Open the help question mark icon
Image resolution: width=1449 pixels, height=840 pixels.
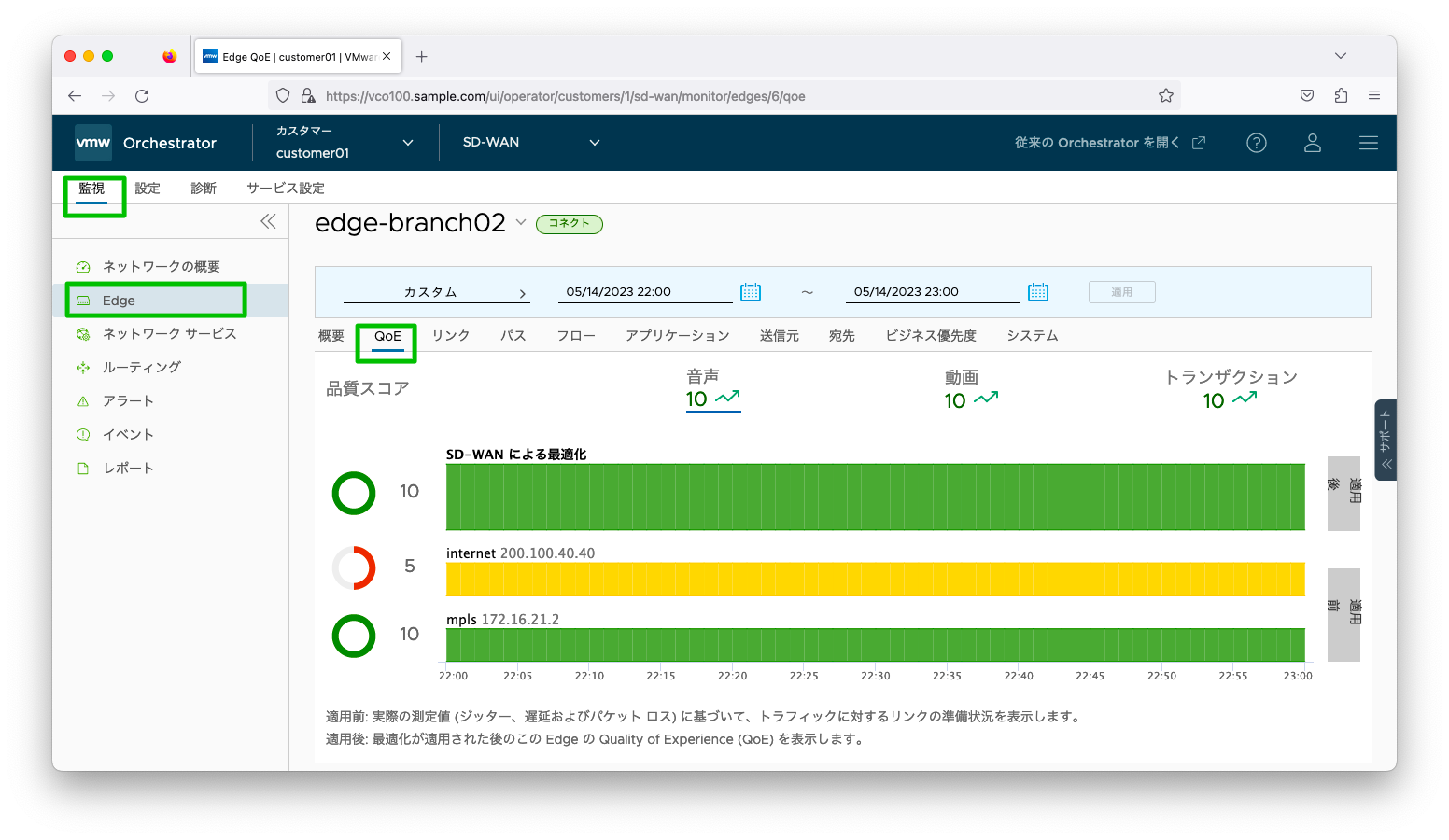click(1257, 143)
